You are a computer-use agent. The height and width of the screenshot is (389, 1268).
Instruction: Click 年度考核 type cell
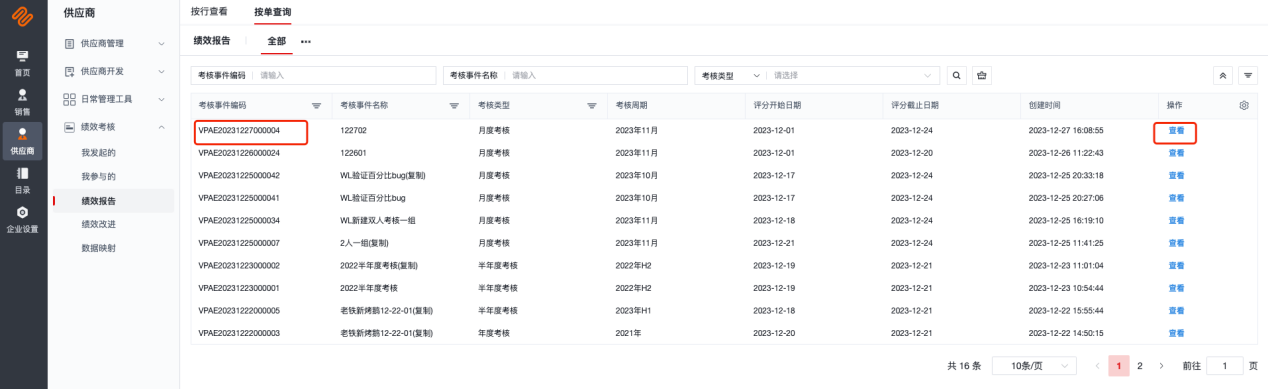point(494,333)
